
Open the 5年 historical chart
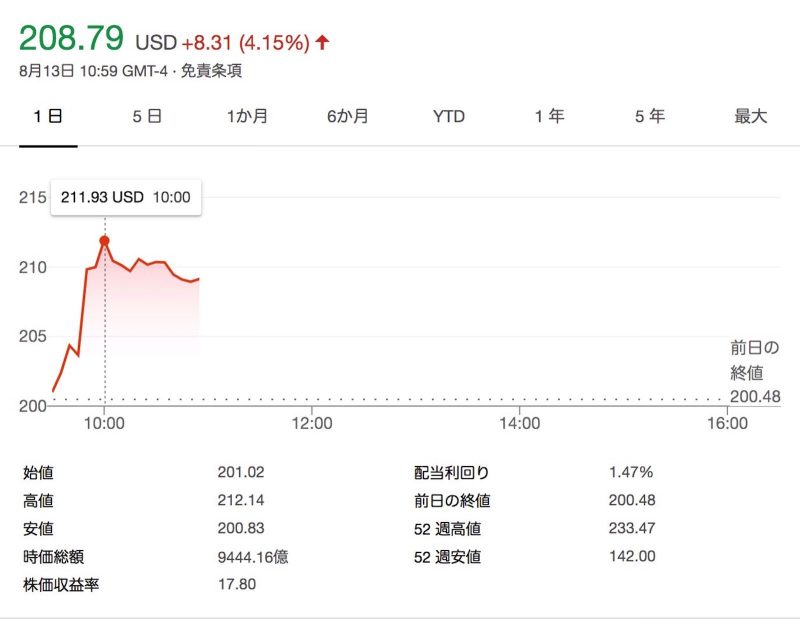[651, 117]
